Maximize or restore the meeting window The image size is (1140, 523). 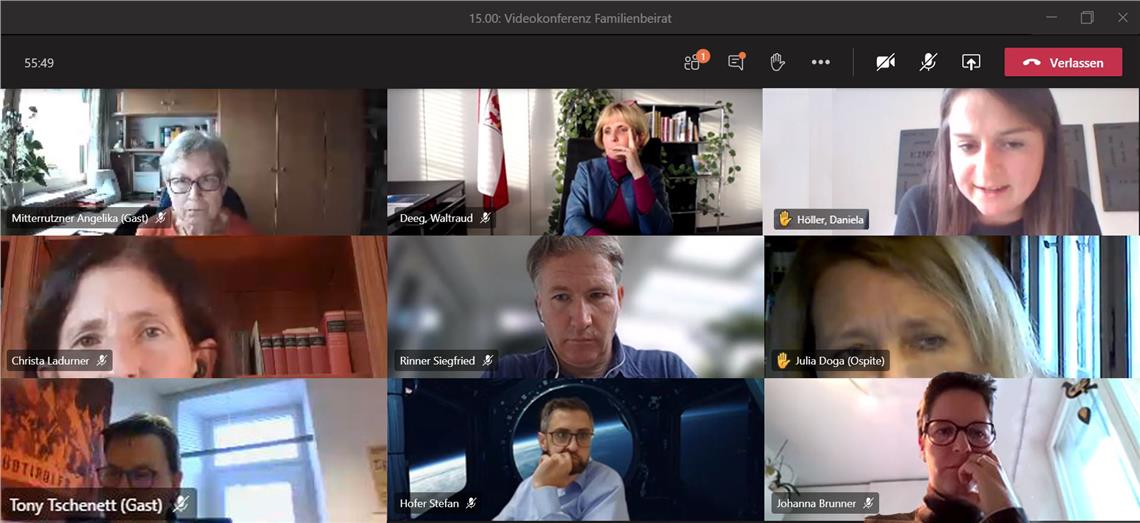[1087, 17]
